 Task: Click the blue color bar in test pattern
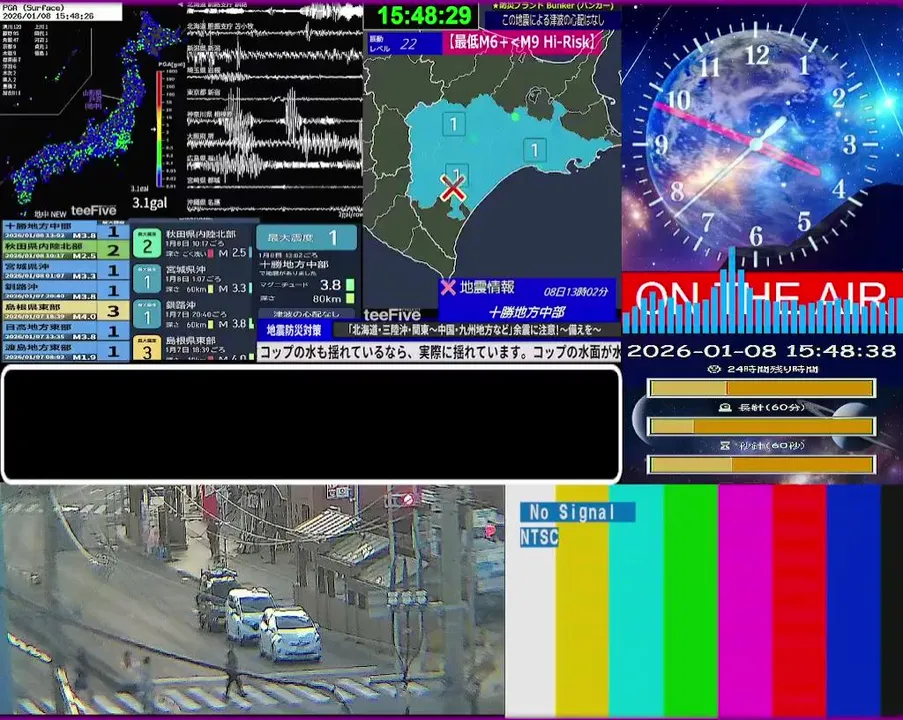[x=853, y=600]
